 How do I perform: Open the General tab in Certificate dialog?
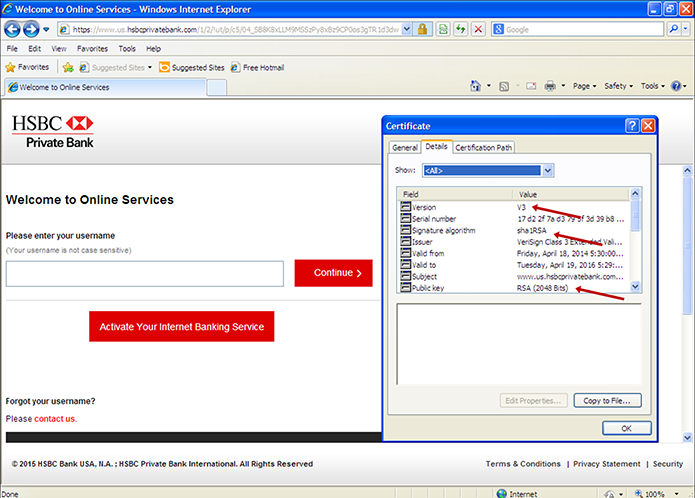pyautogui.click(x=404, y=148)
